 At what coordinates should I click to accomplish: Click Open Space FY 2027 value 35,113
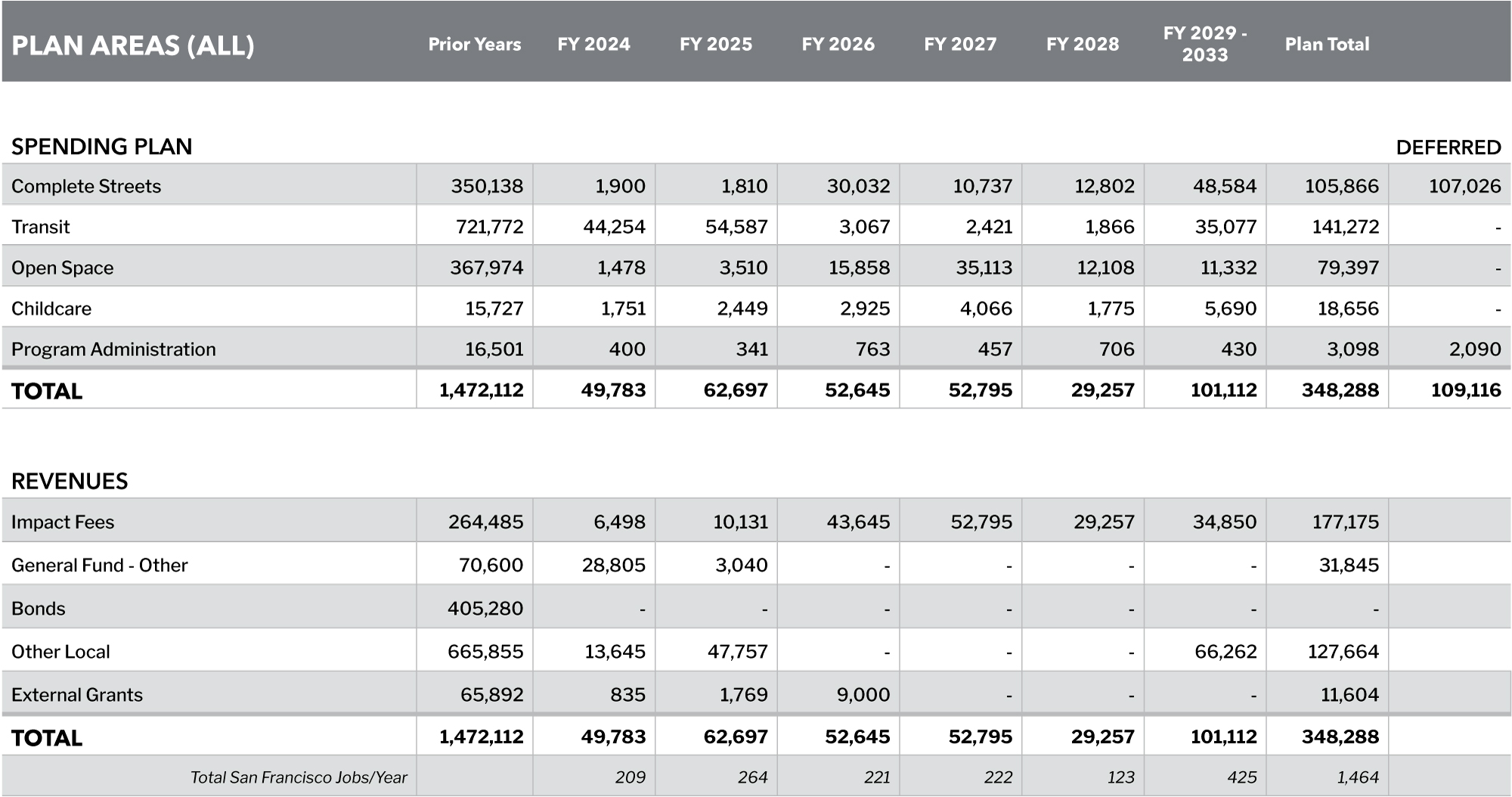click(984, 268)
